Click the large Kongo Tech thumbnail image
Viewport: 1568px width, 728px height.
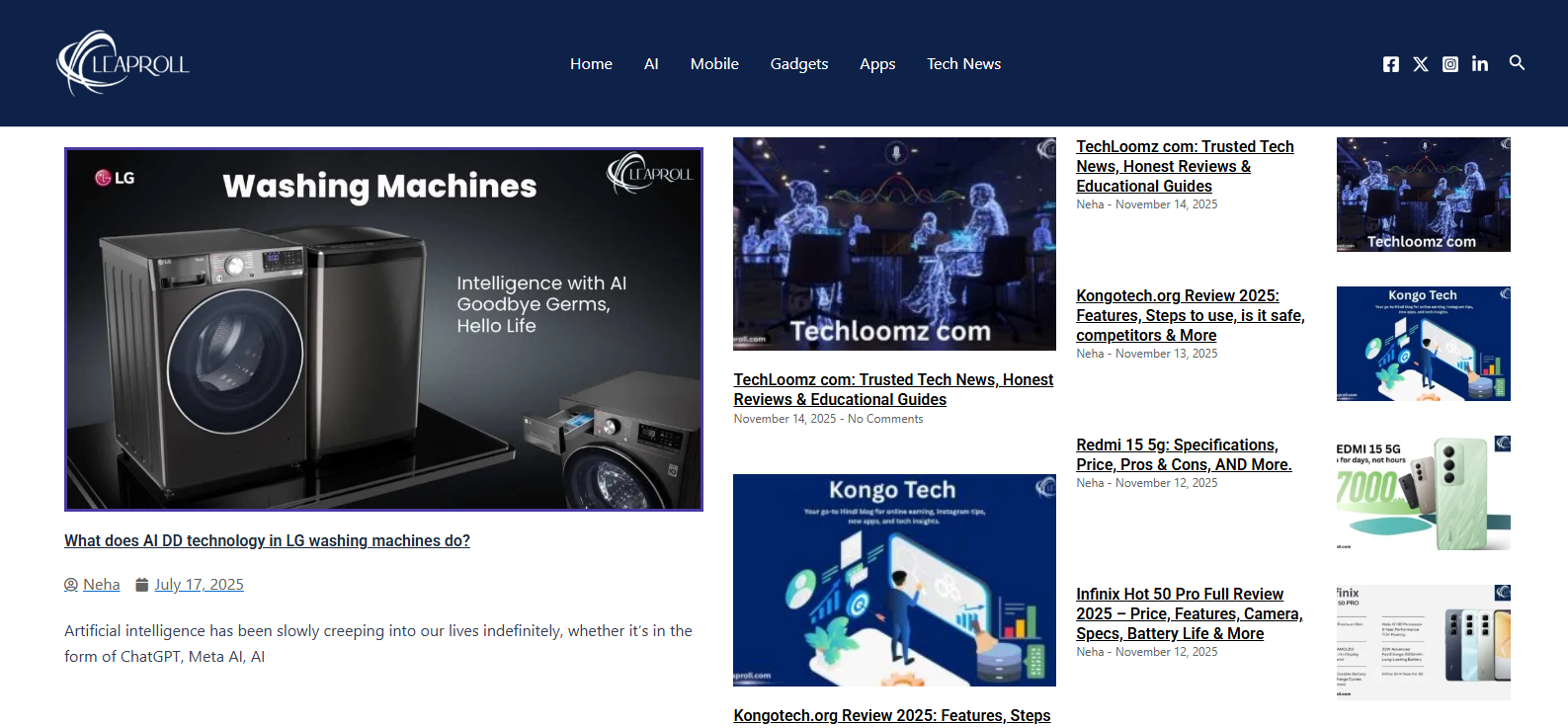pyautogui.click(x=894, y=580)
